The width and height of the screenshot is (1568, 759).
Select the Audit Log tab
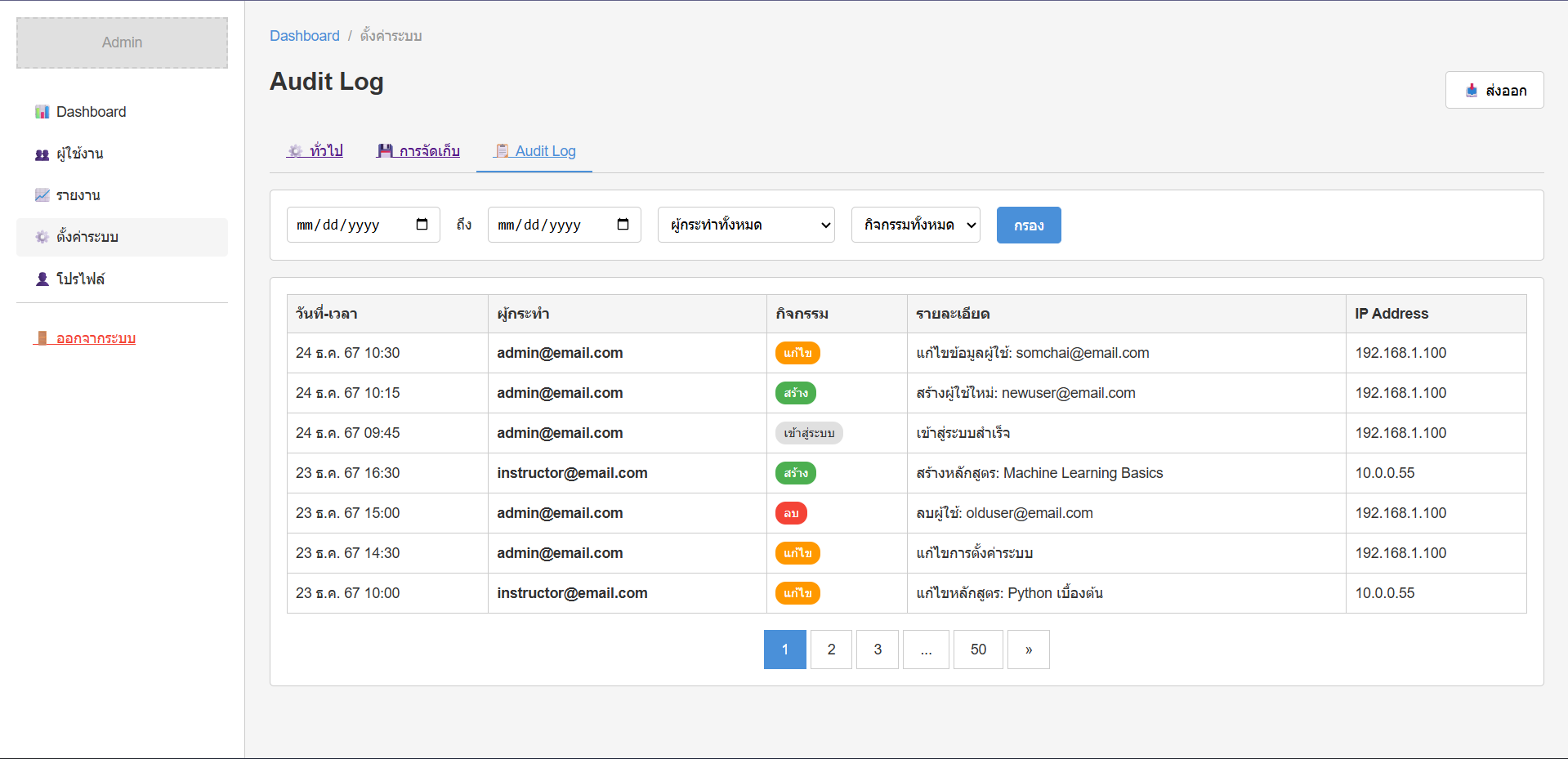(x=534, y=151)
